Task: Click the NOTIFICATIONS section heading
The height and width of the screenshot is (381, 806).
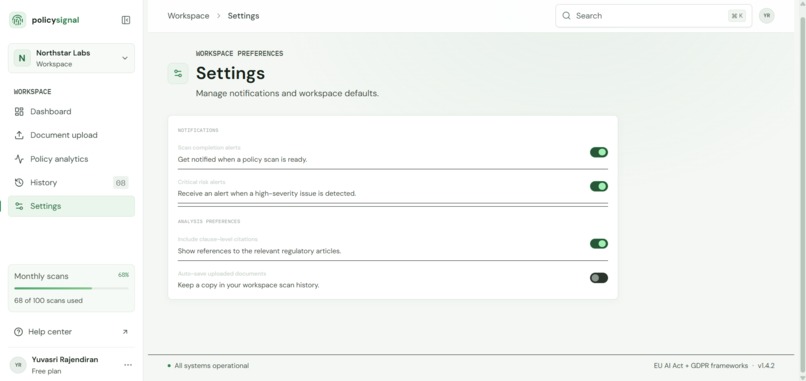Action: click(198, 131)
